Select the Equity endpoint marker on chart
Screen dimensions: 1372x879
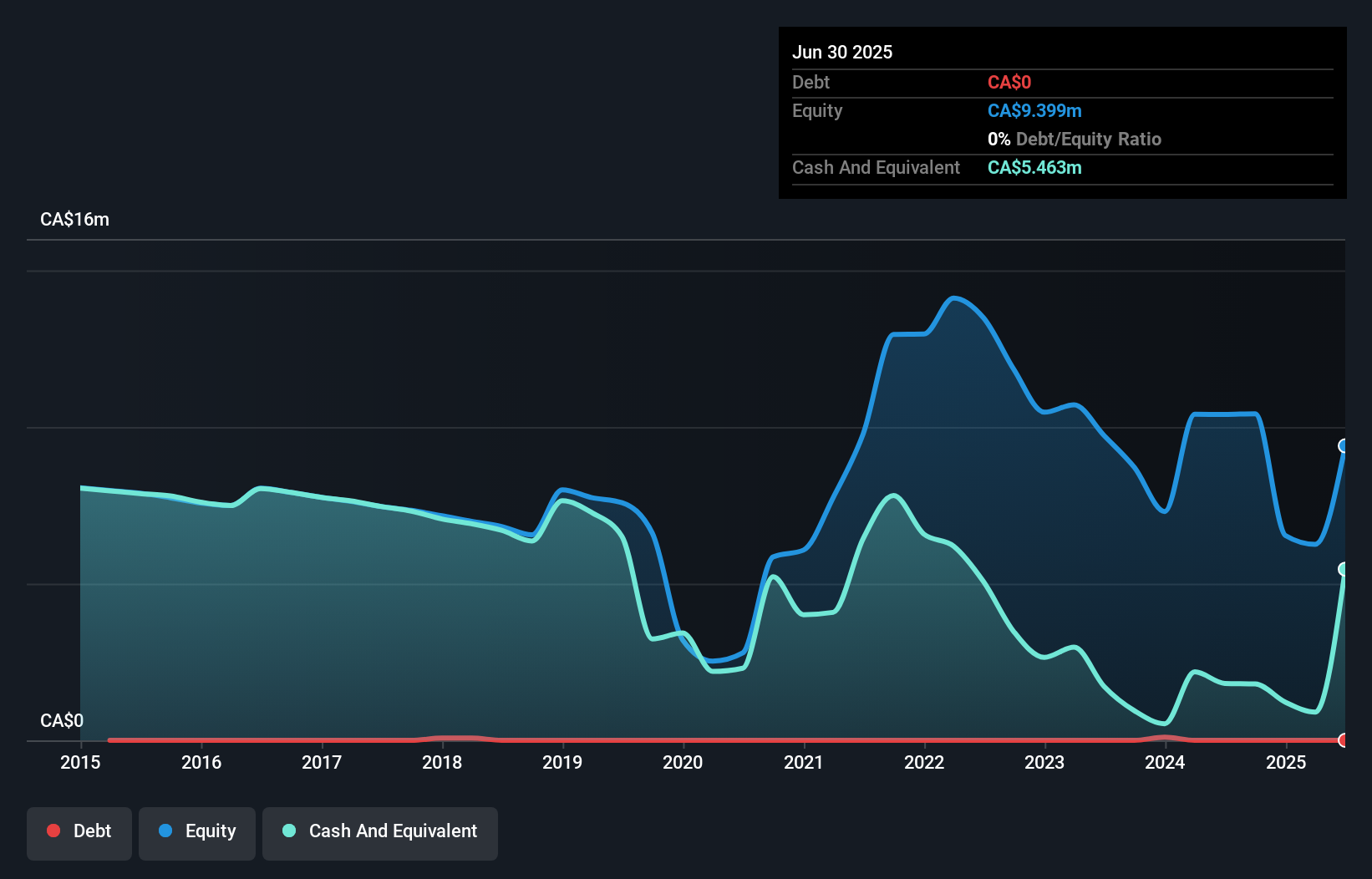coord(1344,446)
